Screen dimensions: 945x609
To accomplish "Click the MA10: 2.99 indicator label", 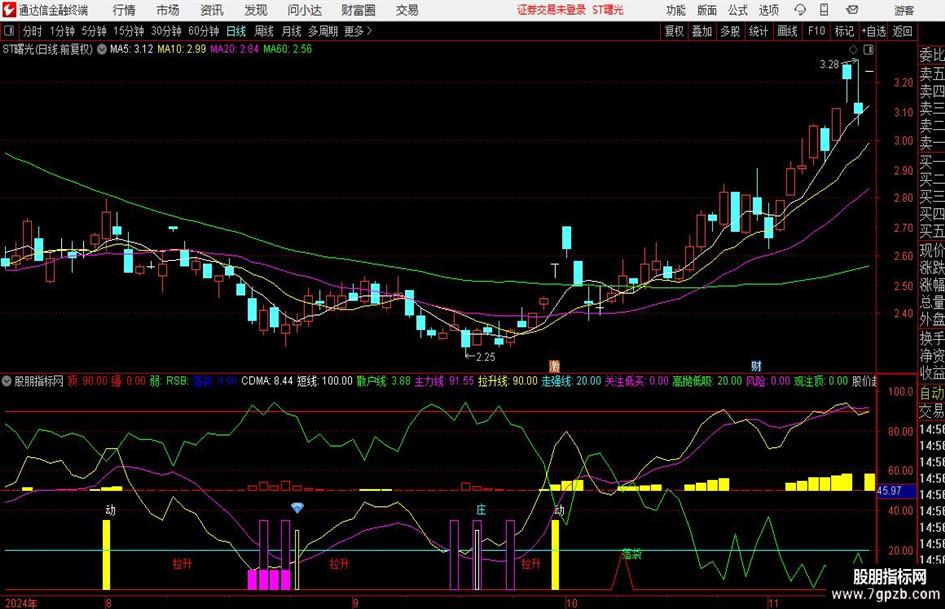I will point(181,49).
